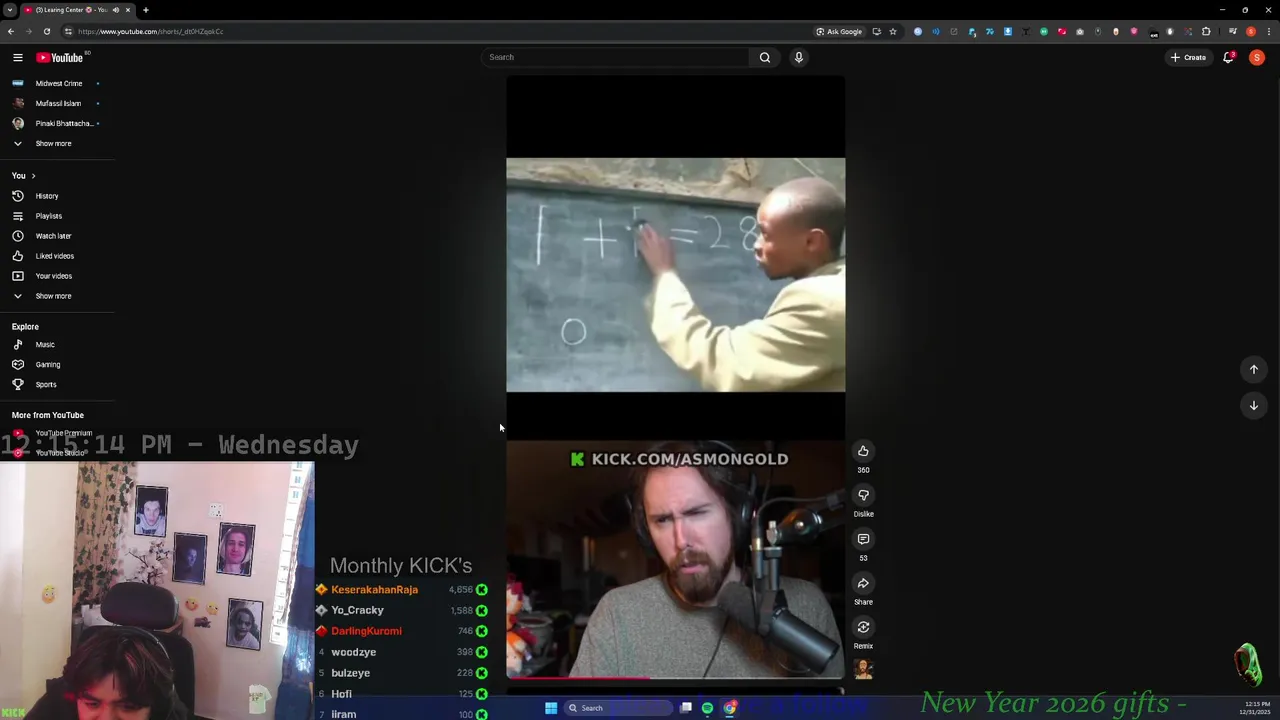Screen dimensions: 1280x720
Task: Open a new browser tab
Action: point(145,10)
